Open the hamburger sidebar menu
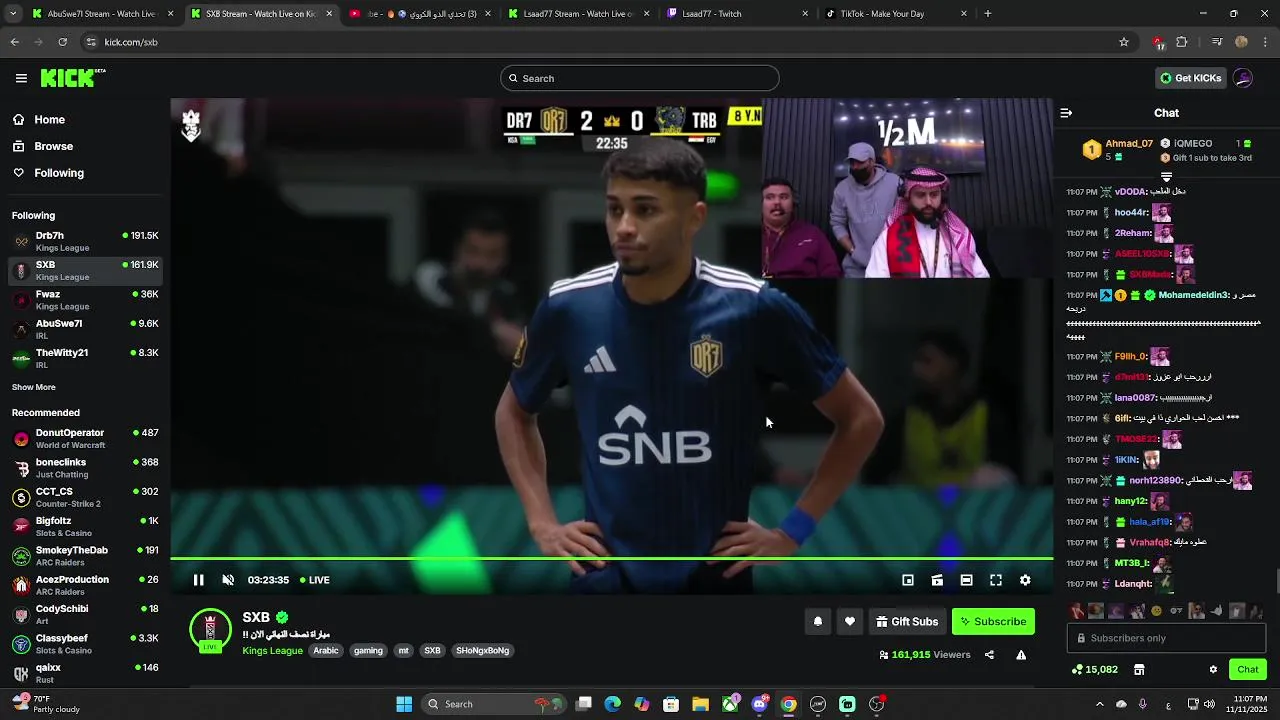Image resolution: width=1280 pixels, height=720 pixels. point(21,78)
